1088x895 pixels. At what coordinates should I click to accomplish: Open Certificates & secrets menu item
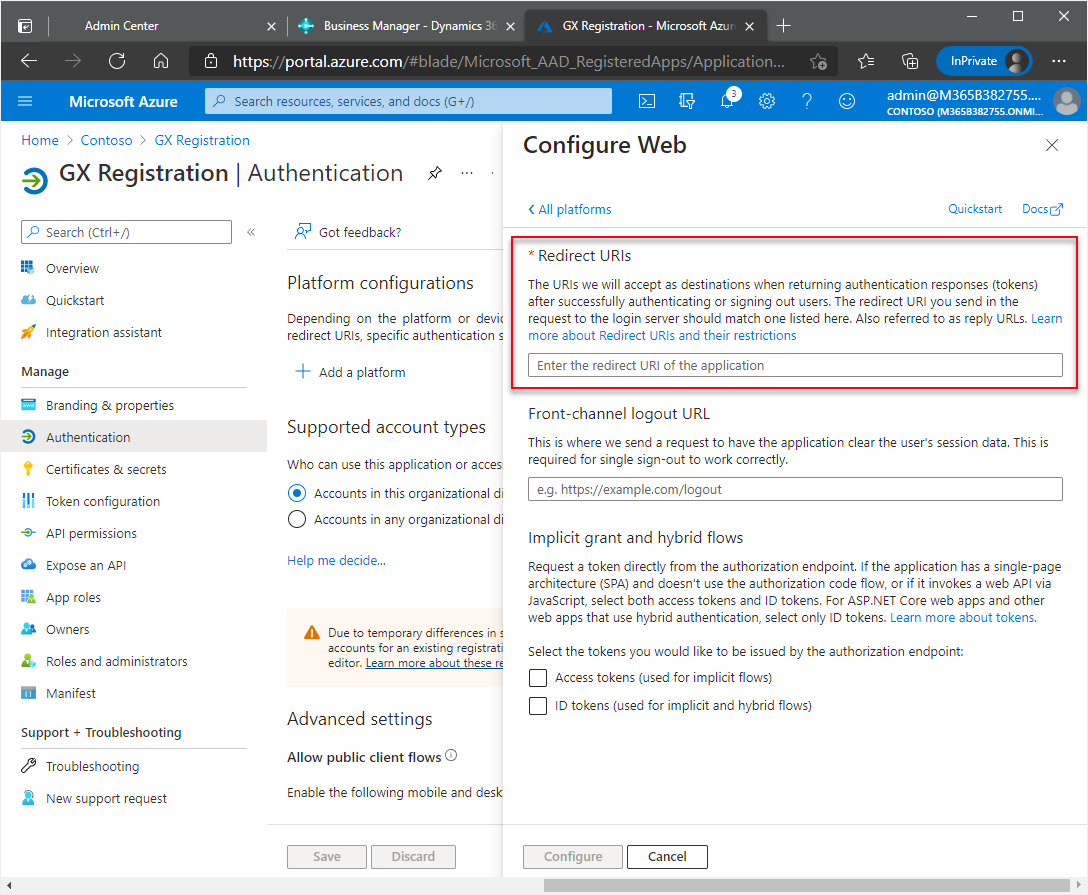pos(106,469)
